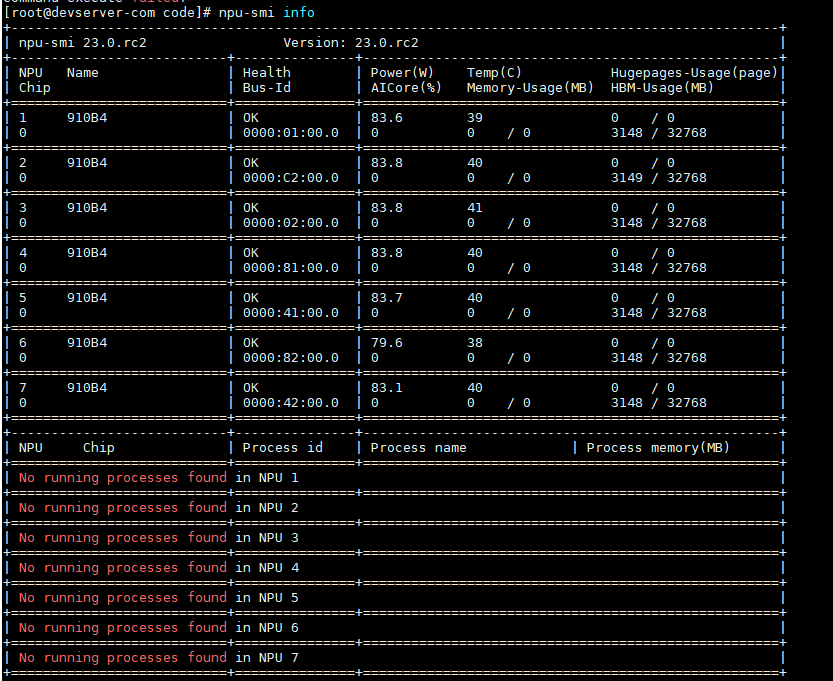Click the 'Health' column header
Image resolution: width=833 pixels, height=681 pixels.
coord(267,73)
